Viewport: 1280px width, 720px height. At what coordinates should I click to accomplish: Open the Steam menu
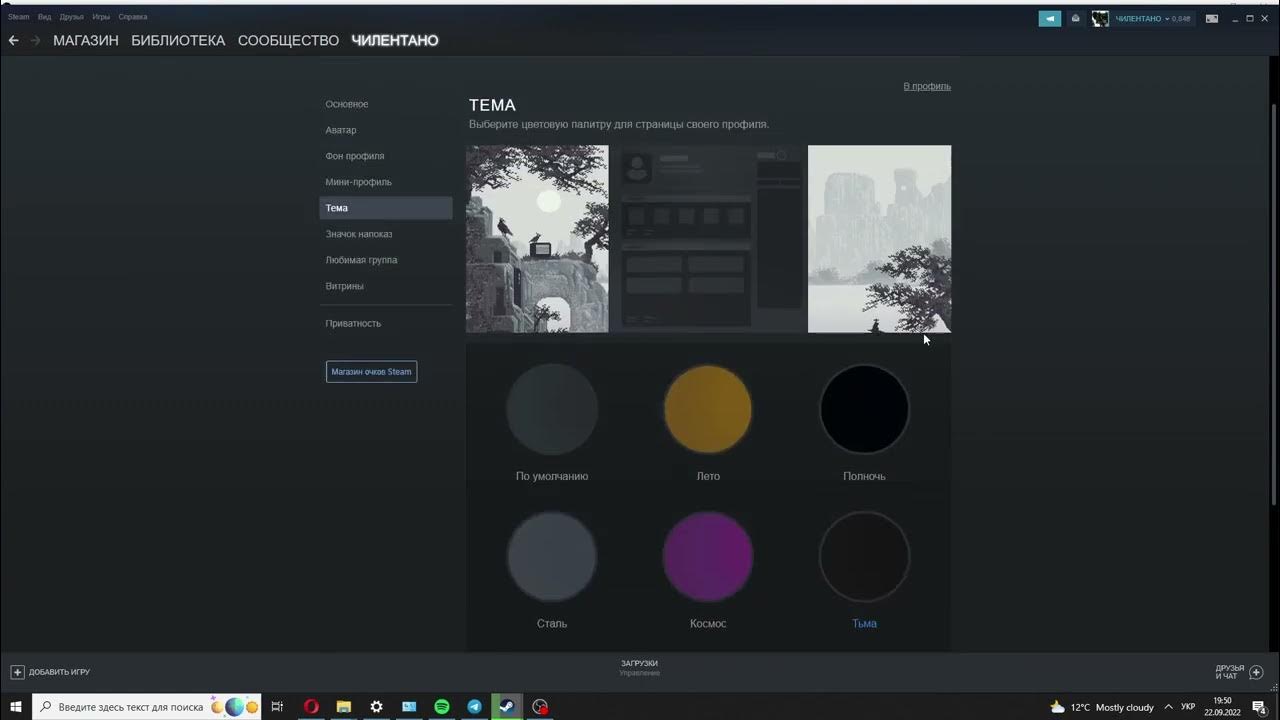[19, 17]
